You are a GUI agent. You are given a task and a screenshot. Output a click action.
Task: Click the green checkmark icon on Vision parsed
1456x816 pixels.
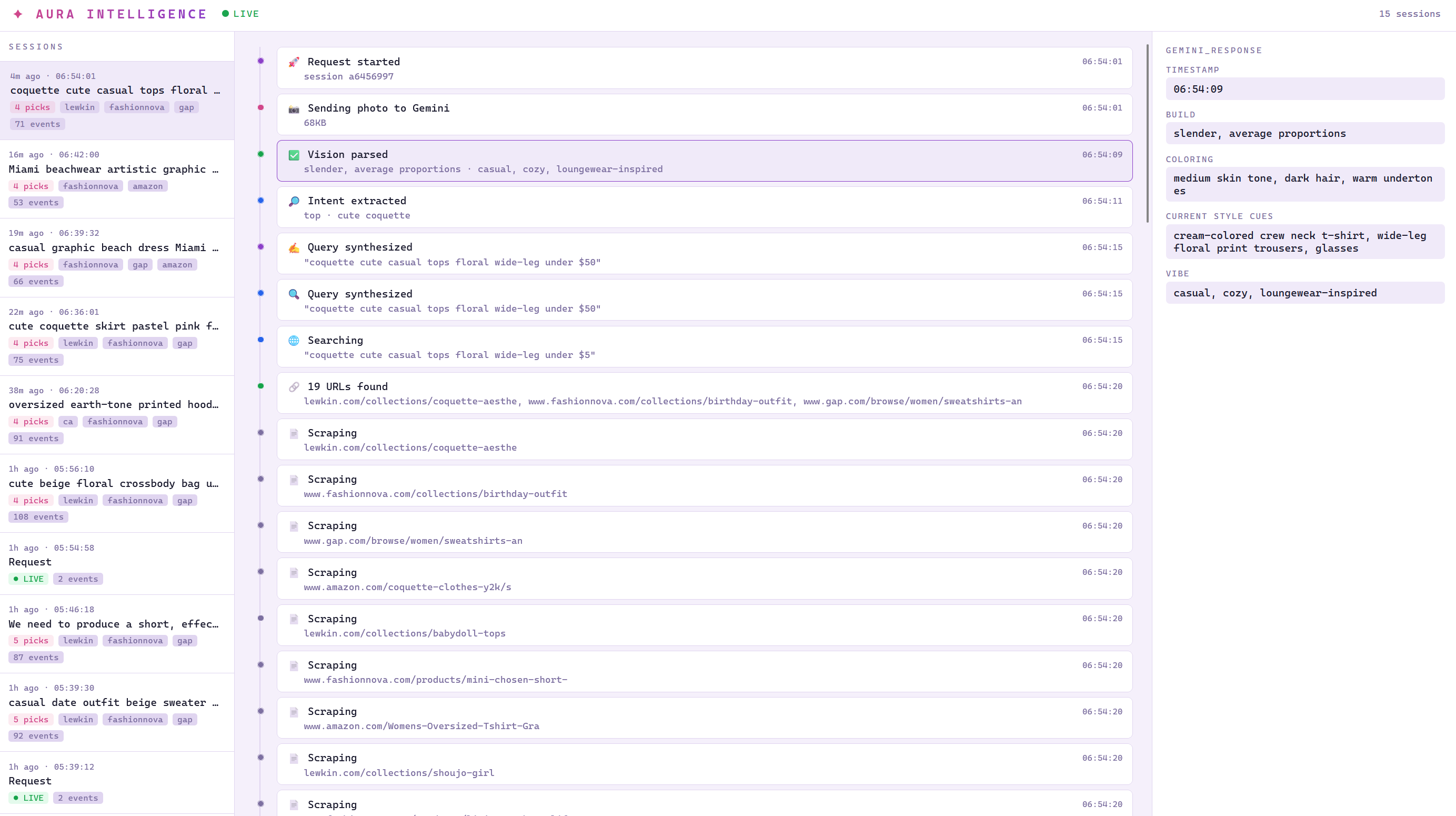[294, 155]
